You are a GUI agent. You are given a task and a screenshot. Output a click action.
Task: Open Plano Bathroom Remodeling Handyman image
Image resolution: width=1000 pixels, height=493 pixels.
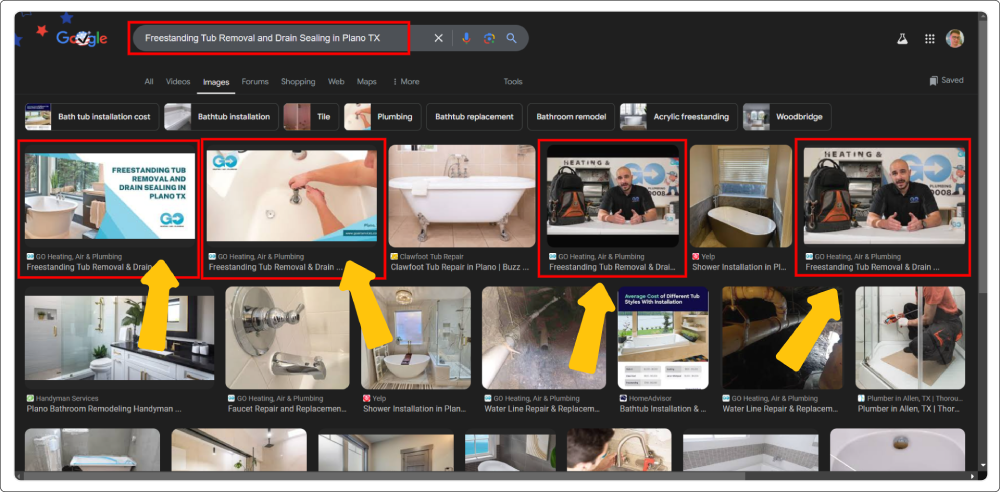coord(119,338)
